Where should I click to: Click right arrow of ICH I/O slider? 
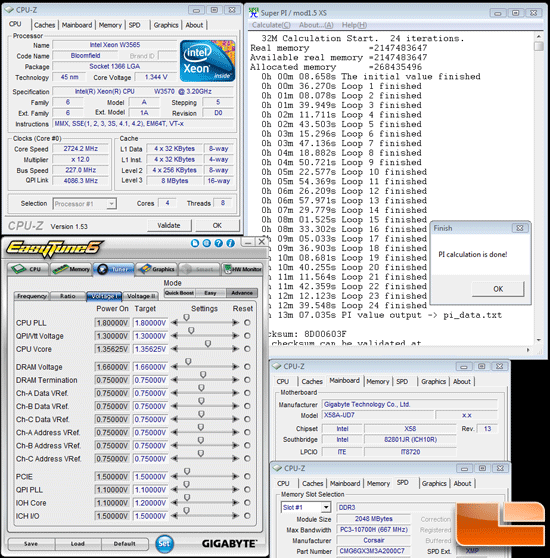235,516
